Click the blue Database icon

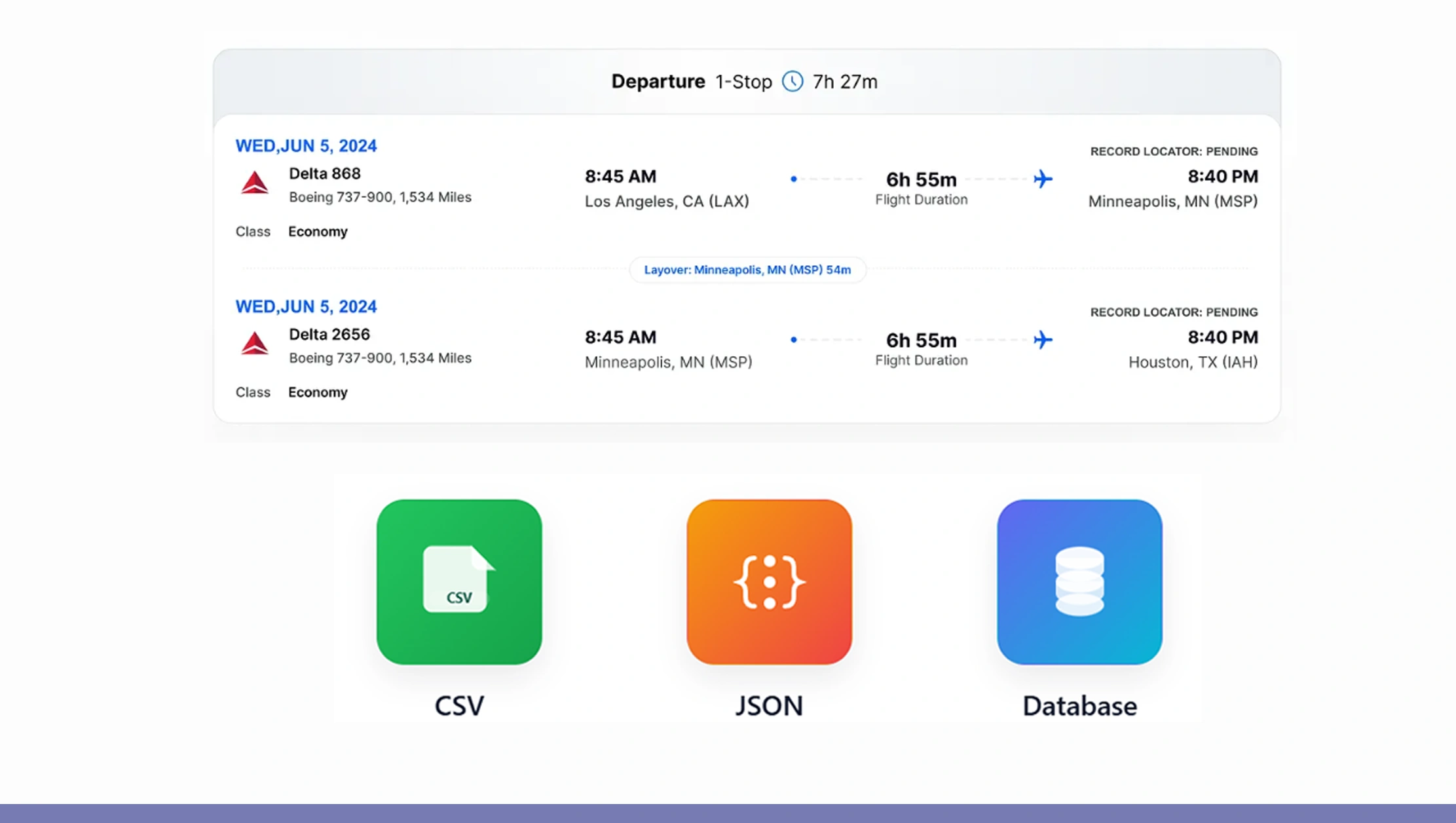(1079, 581)
